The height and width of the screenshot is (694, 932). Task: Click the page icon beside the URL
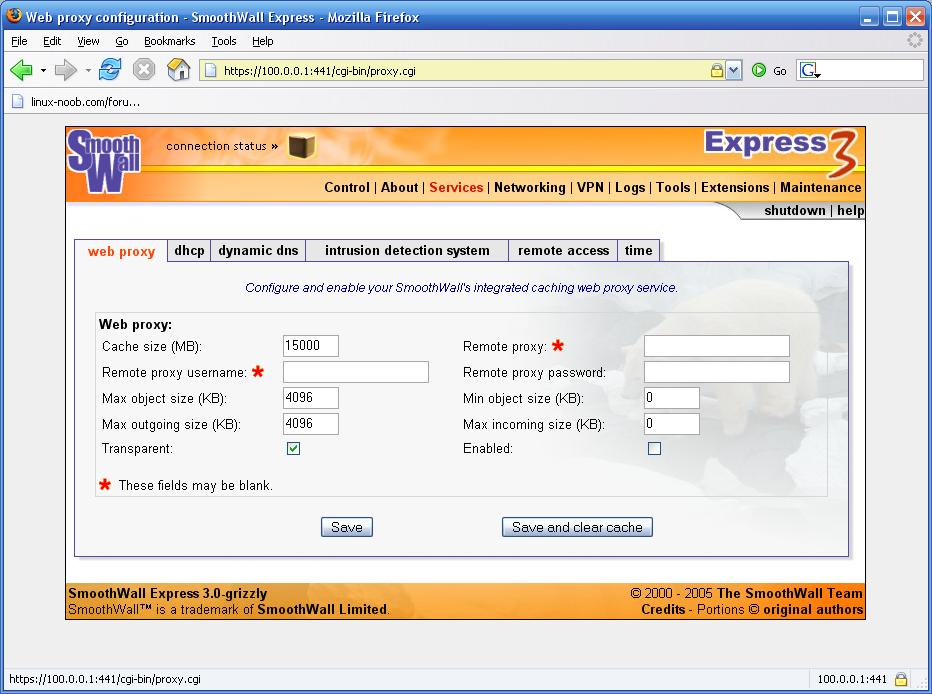coord(210,70)
